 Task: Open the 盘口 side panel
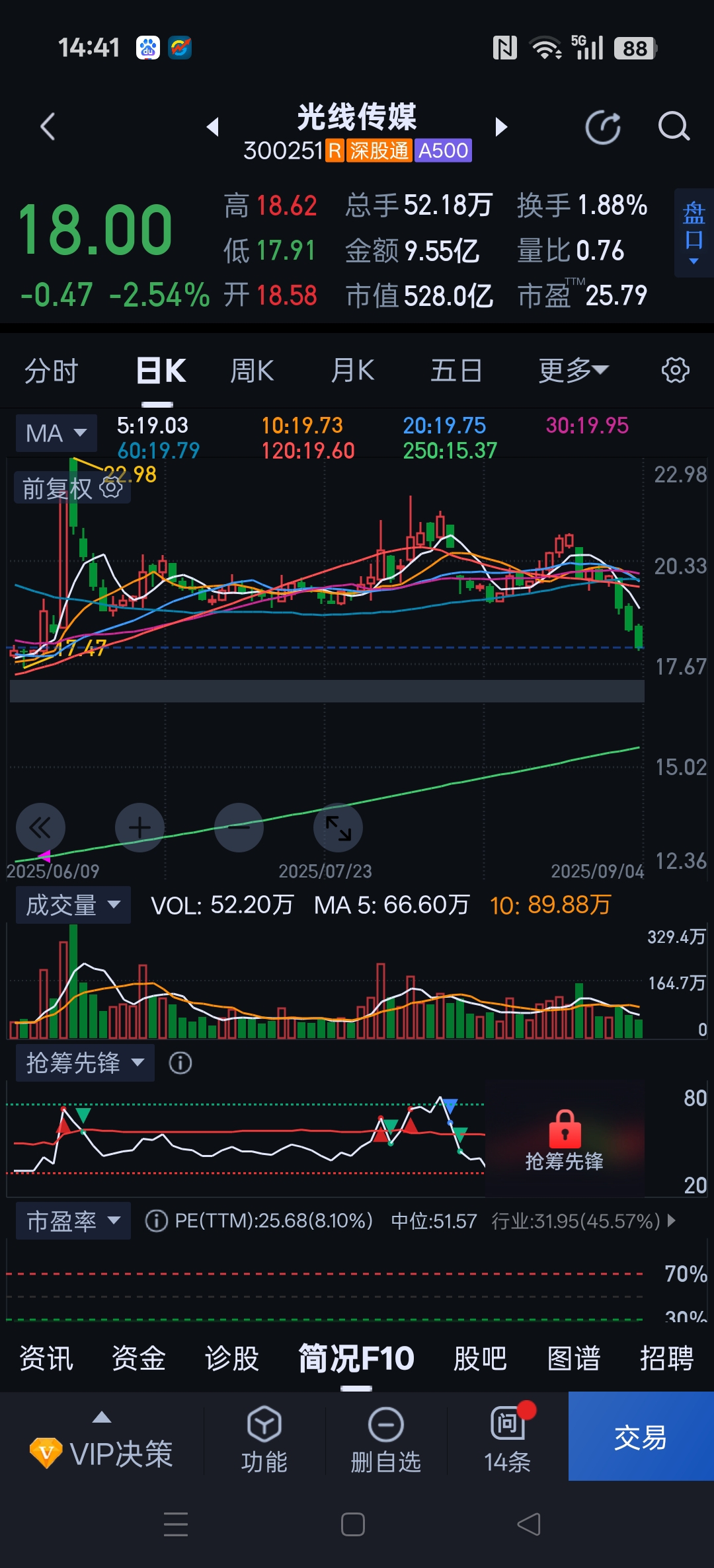[694, 233]
